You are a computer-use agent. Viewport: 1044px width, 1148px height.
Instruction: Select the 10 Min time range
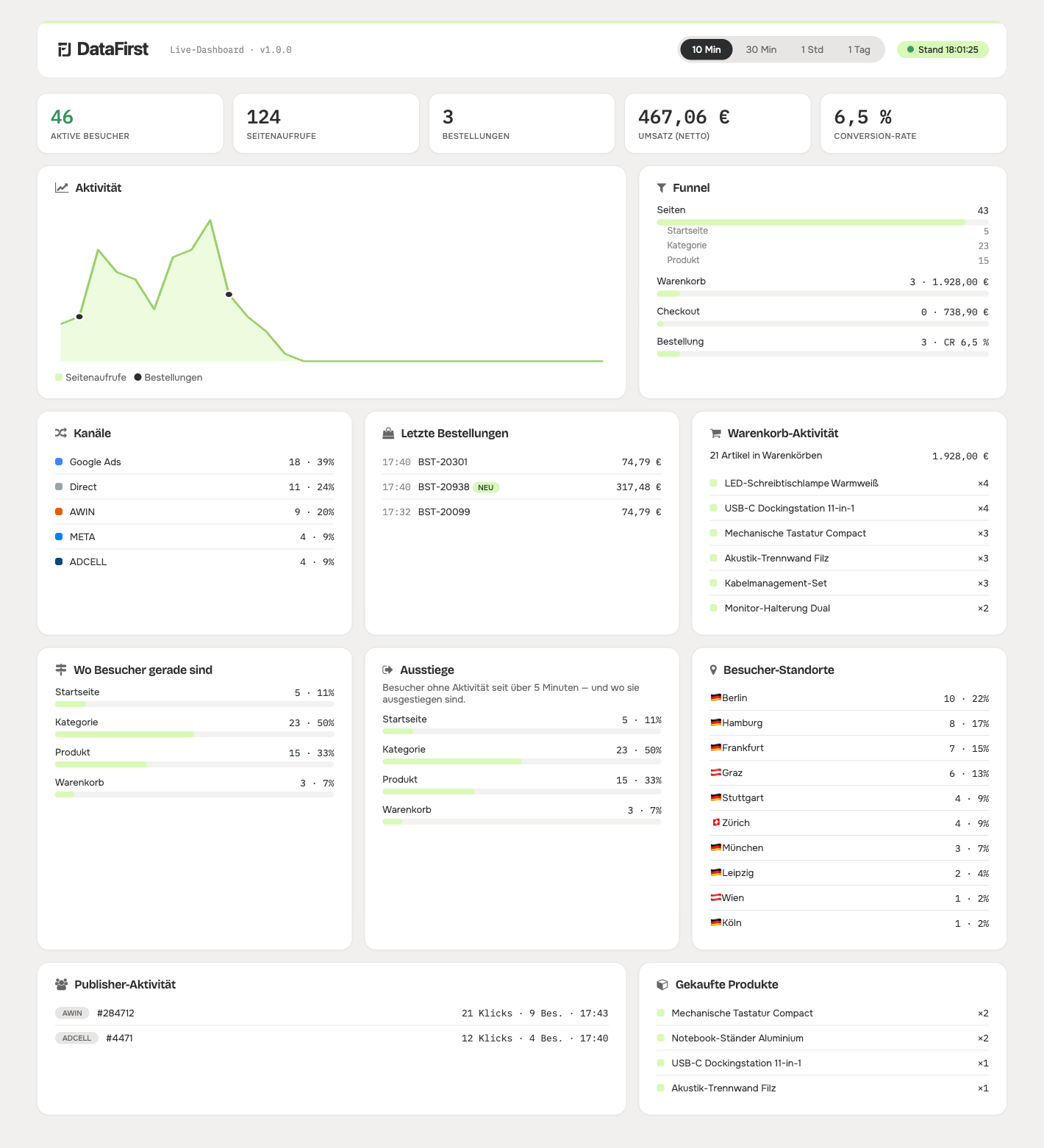[x=706, y=49]
